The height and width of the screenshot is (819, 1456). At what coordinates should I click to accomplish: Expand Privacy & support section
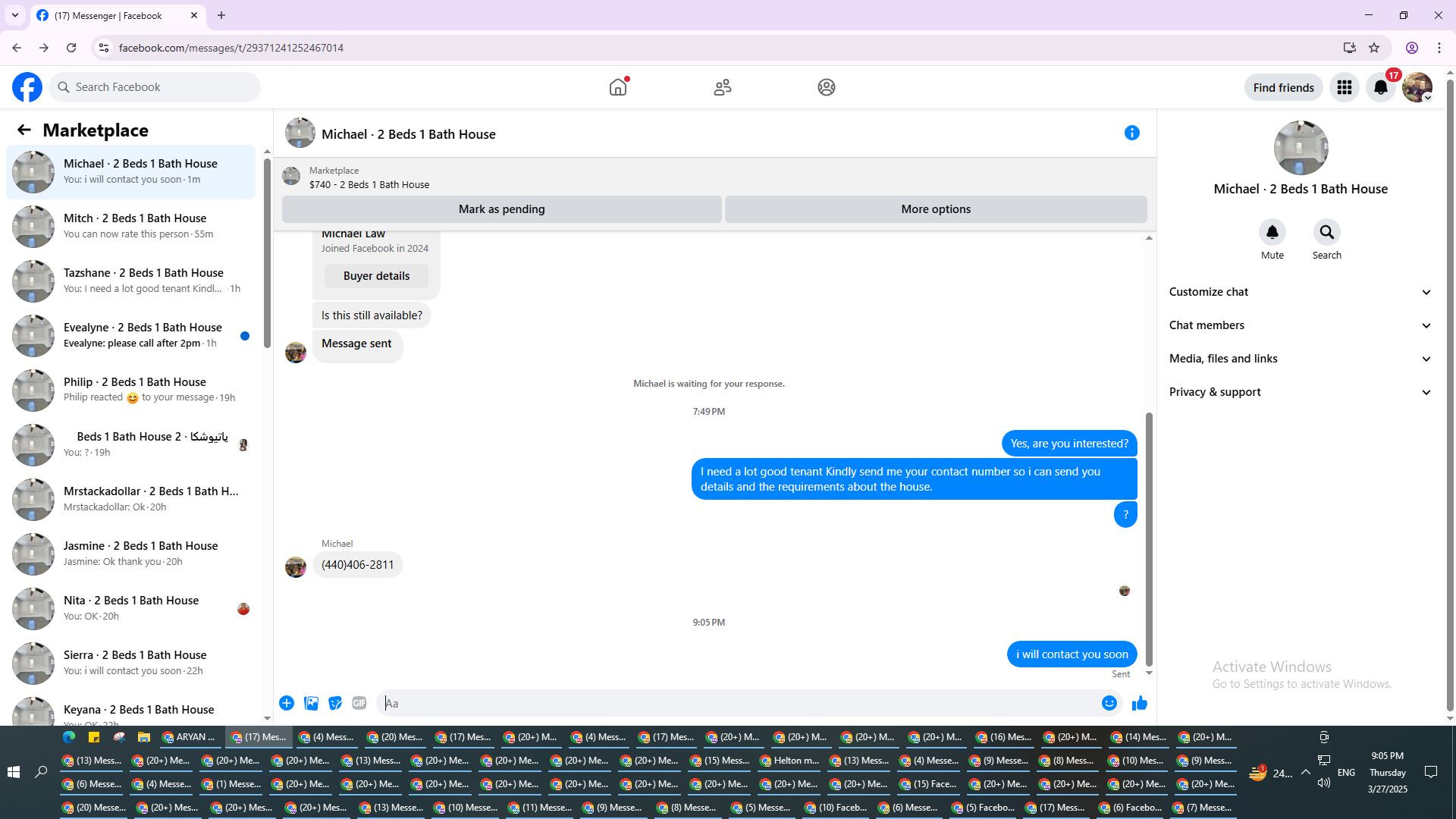pos(1301,392)
